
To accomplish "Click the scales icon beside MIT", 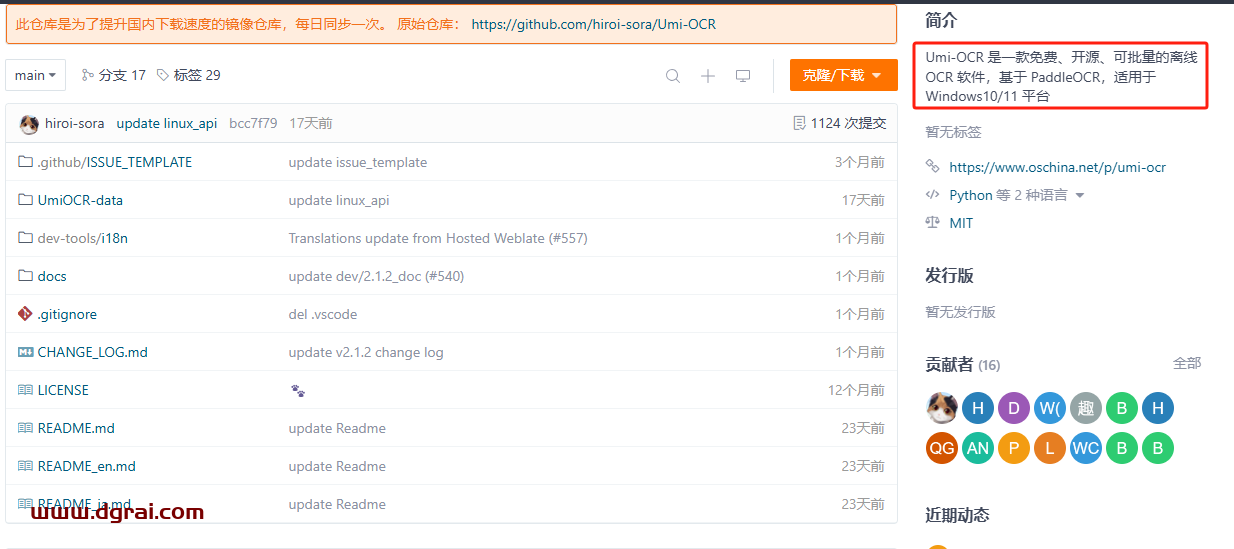I will [x=933, y=223].
